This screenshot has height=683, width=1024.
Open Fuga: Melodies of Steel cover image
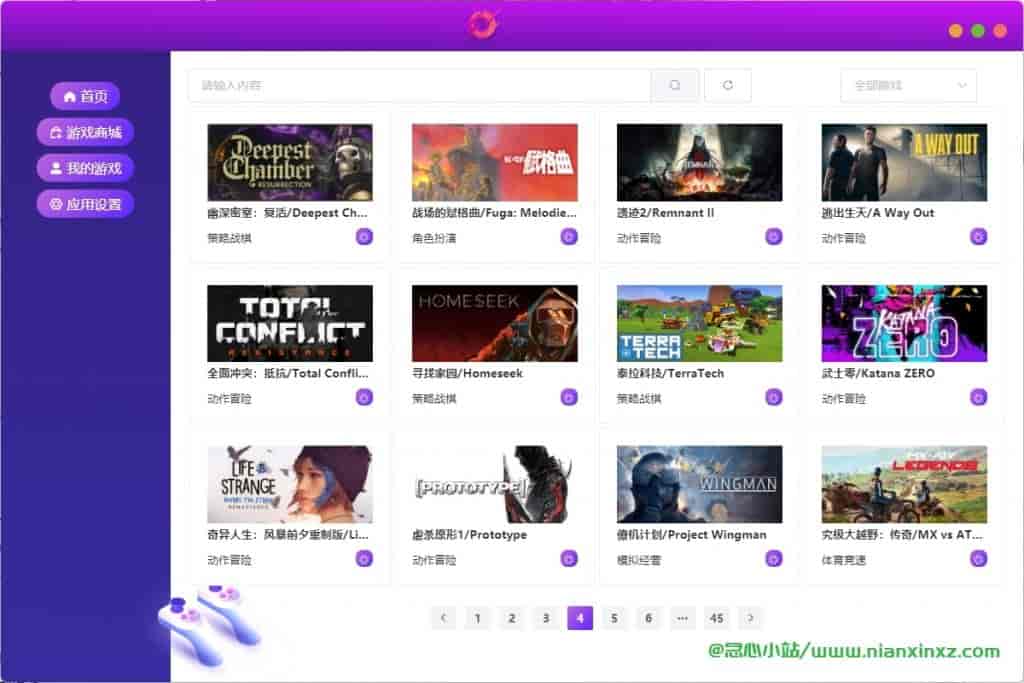pos(494,163)
